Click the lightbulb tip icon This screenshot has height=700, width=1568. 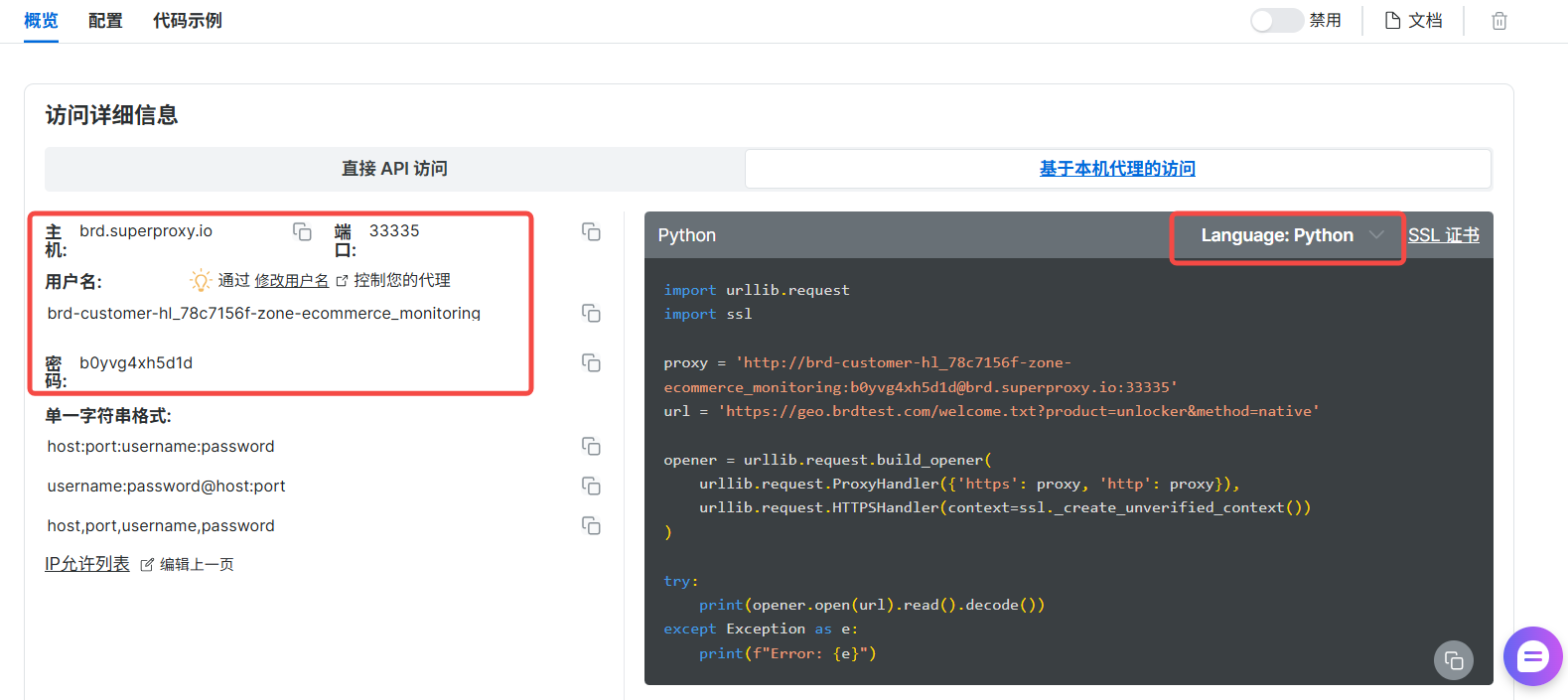click(201, 280)
